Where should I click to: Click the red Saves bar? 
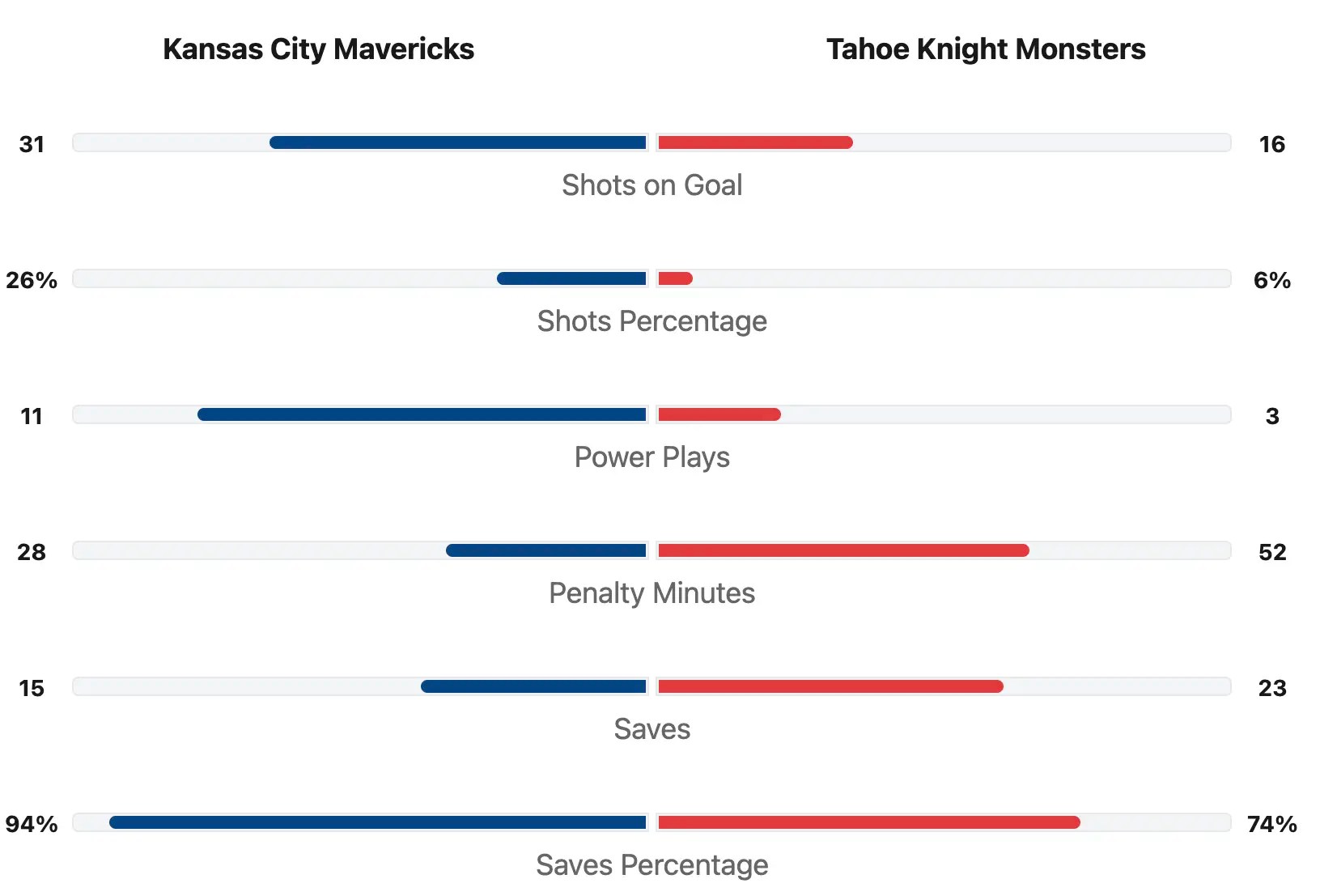830,686
